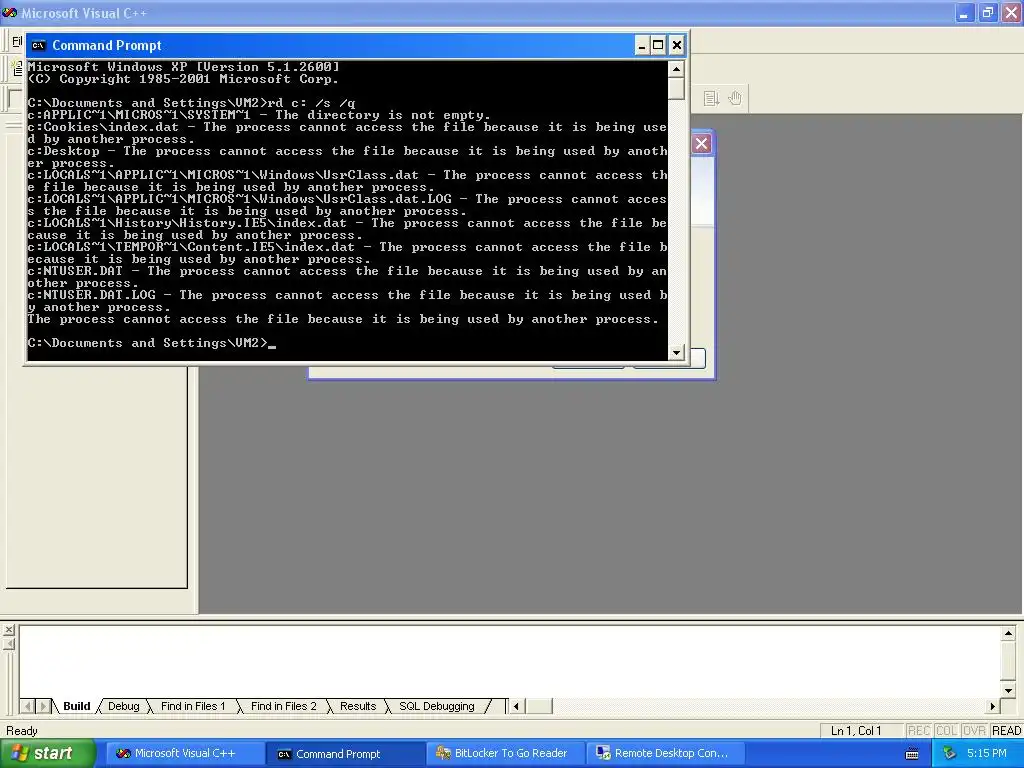Click the output pane vertical scrollbar down arrow
Screen dimensions: 1024x768
1008,690
